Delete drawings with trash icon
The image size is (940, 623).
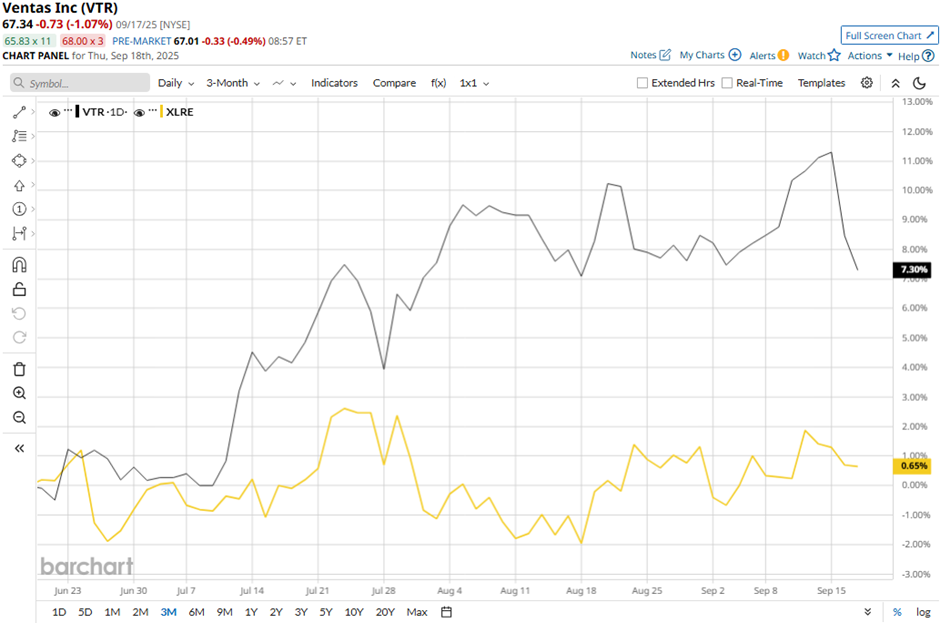pos(19,369)
